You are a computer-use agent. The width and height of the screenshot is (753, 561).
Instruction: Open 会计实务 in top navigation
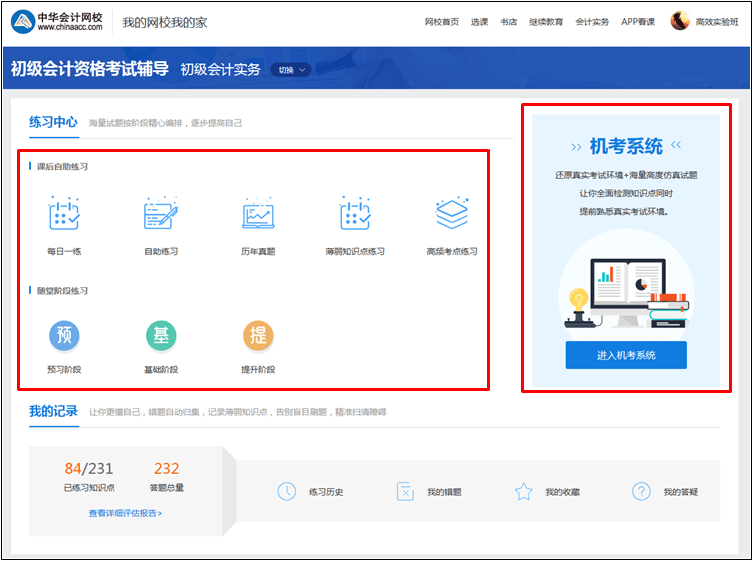coord(592,22)
